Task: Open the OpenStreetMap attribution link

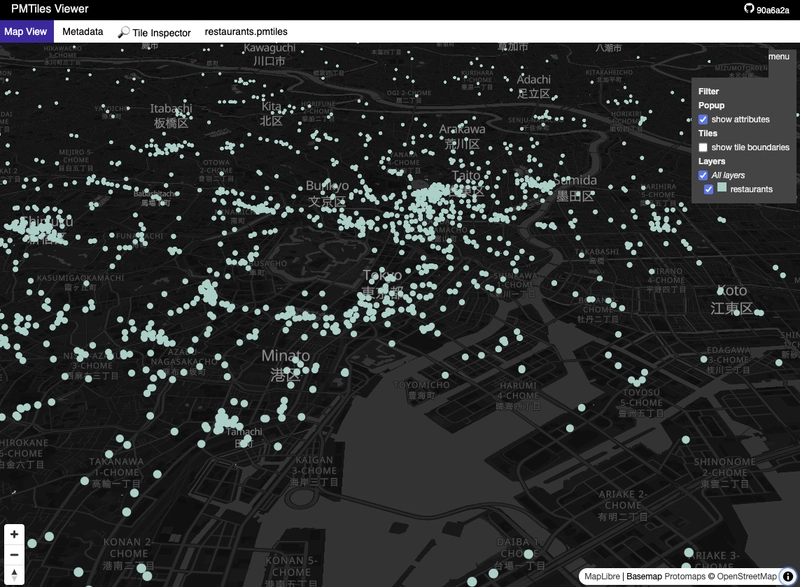Action: click(746, 576)
